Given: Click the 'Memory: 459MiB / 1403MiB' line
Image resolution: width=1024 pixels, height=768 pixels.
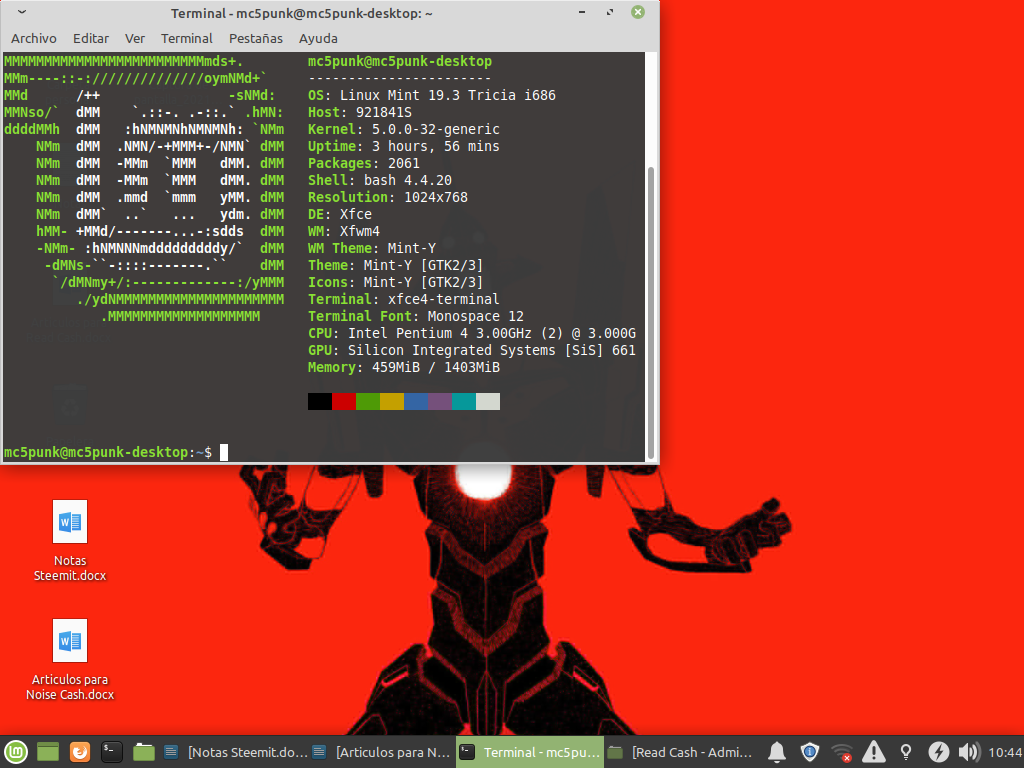Looking at the screenshot, I should [404, 367].
